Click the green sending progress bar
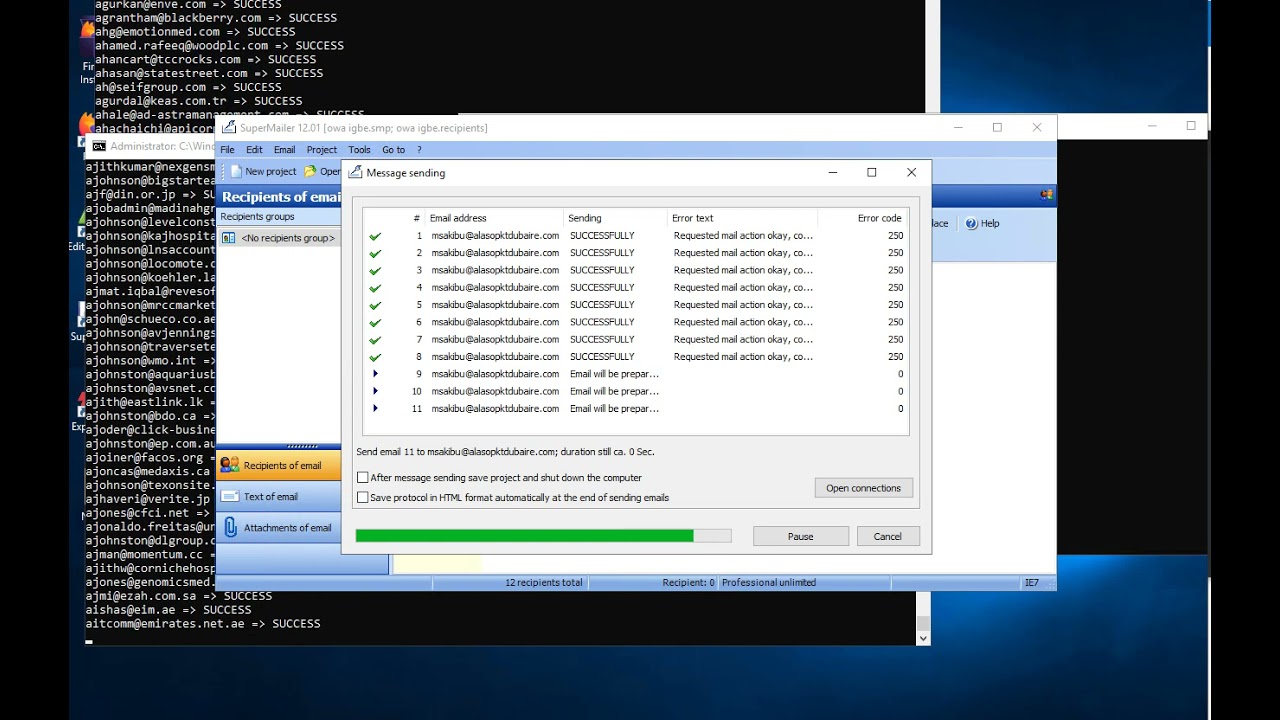 point(543,536)
